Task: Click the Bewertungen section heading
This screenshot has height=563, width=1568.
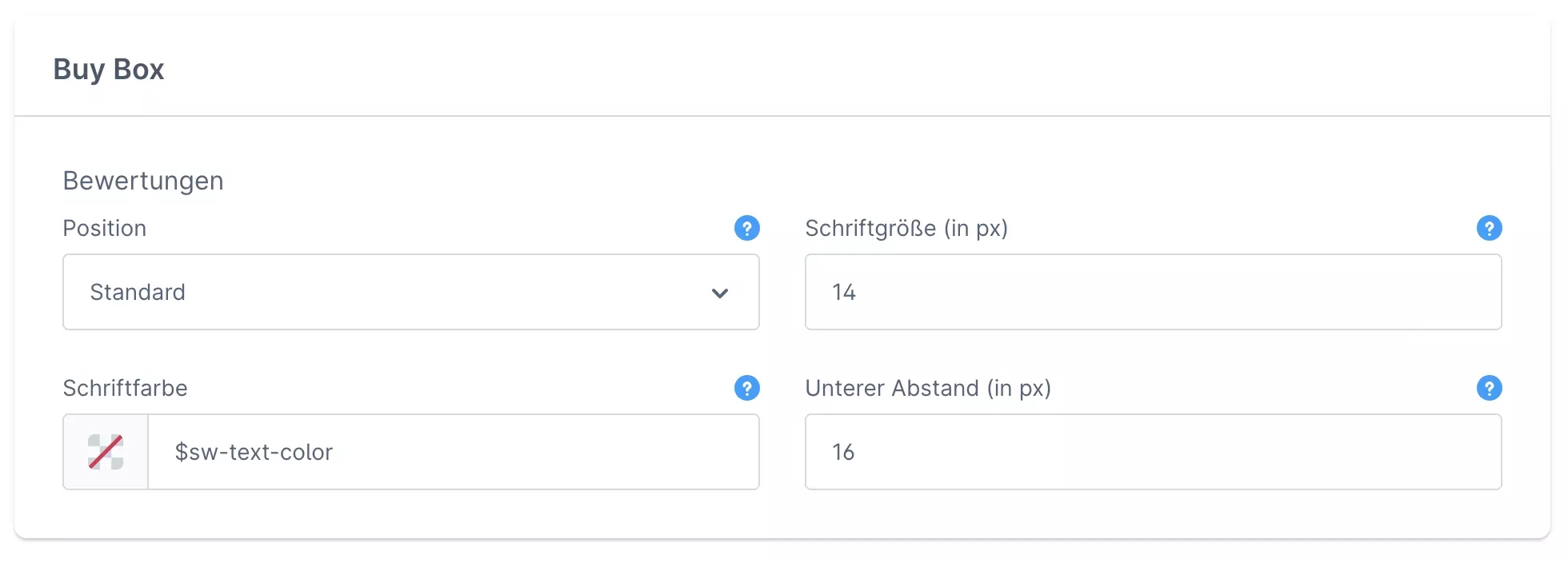Action: click(143, 181)
